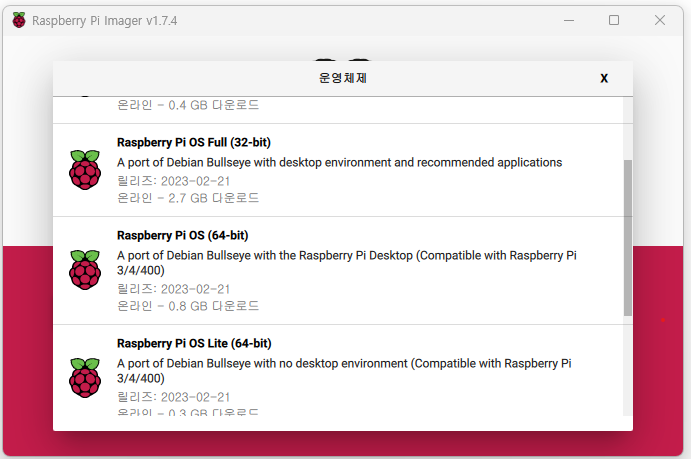Click the '온라인 - 0.4 GB 다운로드' text

click(188, 105)
